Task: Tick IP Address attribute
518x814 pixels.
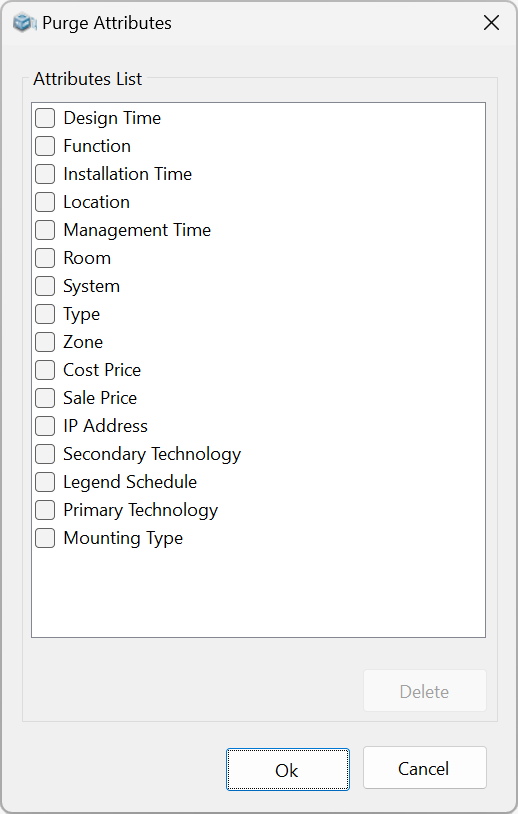Action: point(45,426)
